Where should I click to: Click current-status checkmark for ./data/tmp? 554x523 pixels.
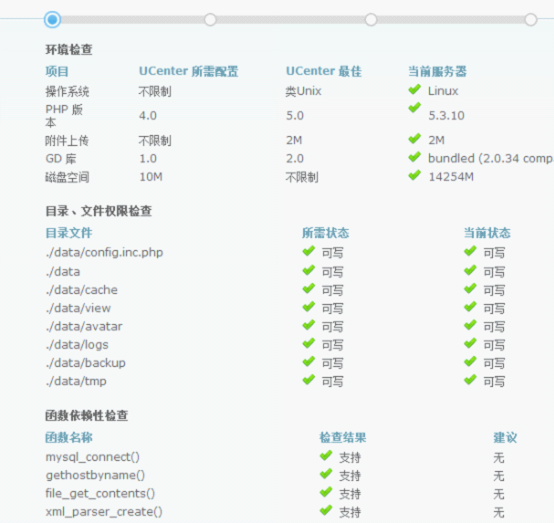[x=470, y=380]
